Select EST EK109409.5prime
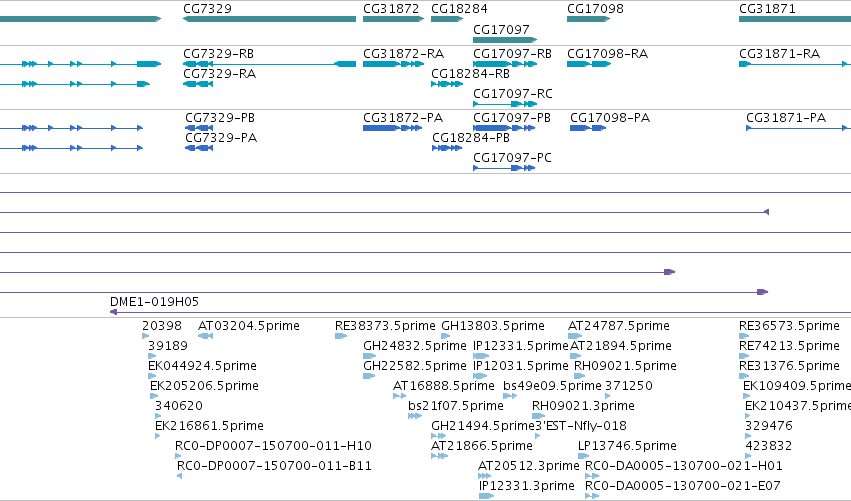 (x=747, y=396)
